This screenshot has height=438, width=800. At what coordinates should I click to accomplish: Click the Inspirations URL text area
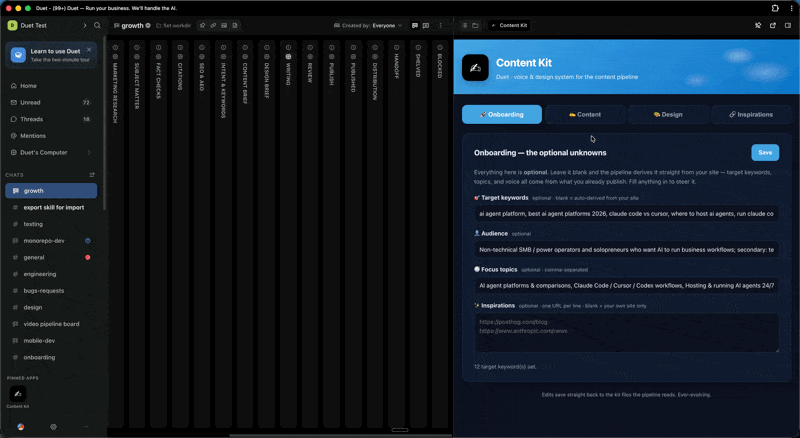(627, 333)
